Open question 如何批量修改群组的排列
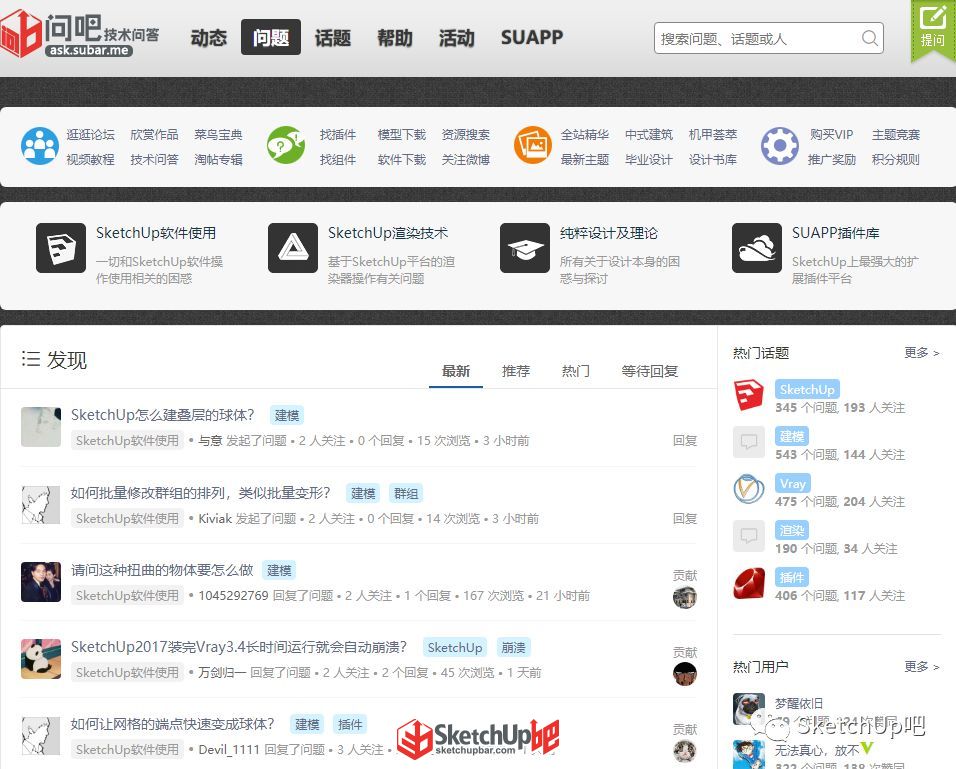Screen dimensions: 956x769 [201, 493]
